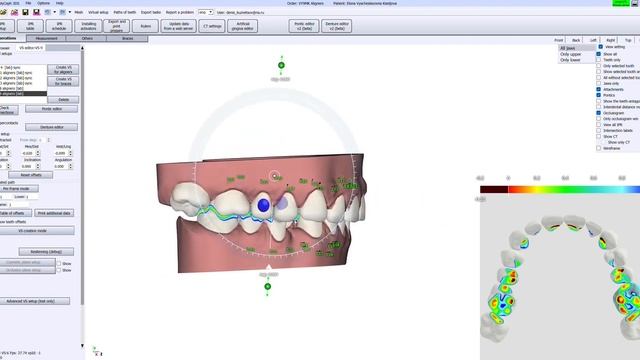Viewport: 640px width, 360px height.
Task: Open Pontic editor v2 (beta)
Action: coord(304,26)
